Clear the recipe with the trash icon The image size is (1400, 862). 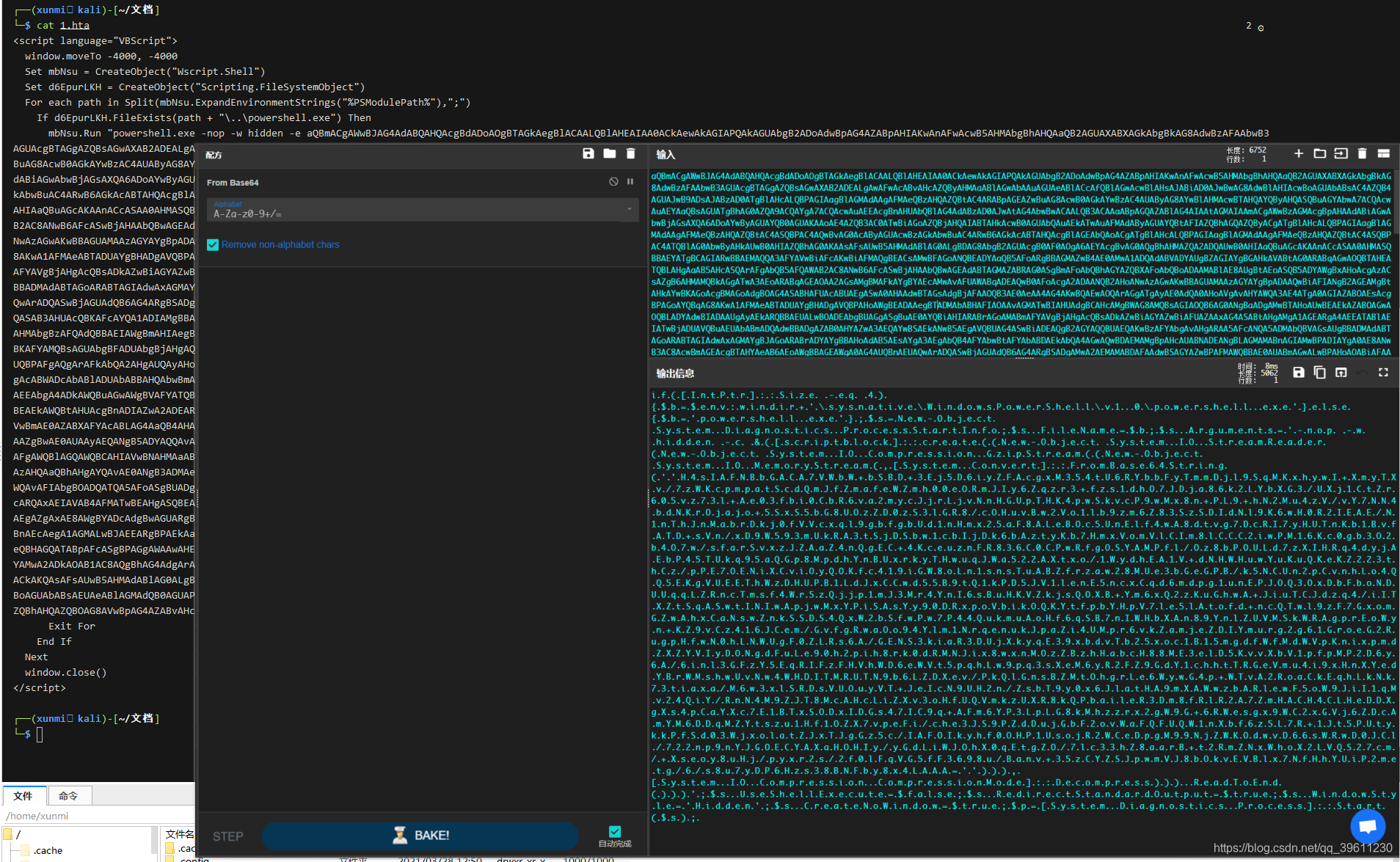630,153
